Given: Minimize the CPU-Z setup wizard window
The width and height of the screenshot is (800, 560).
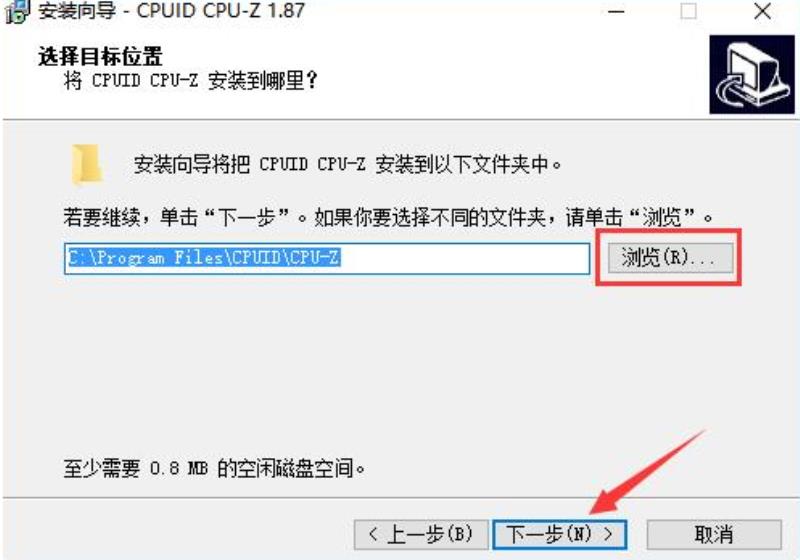Looking at the screenshot, I should [616, 11].
